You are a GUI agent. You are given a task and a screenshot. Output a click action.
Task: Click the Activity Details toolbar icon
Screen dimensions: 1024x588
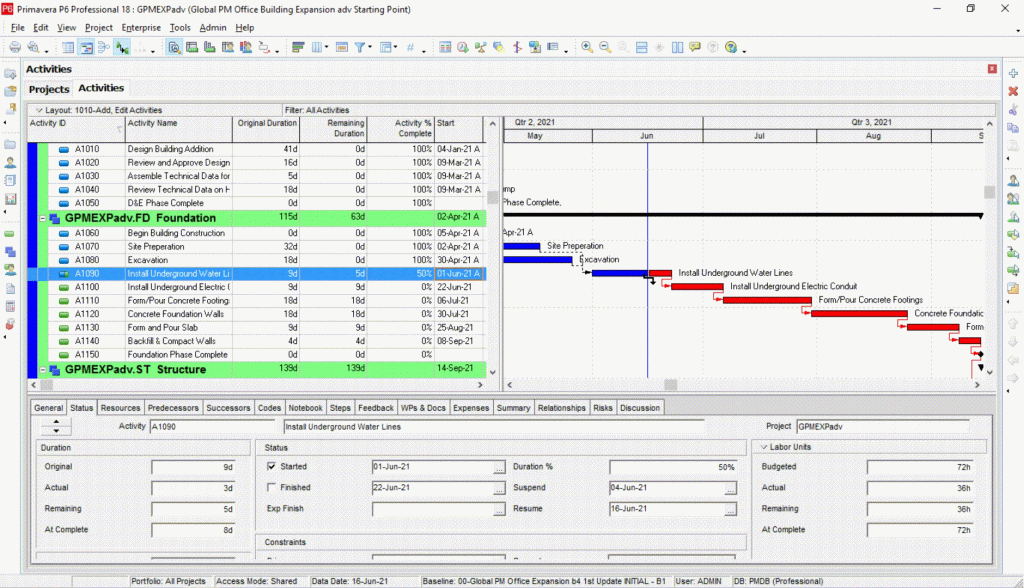(174, 47)
